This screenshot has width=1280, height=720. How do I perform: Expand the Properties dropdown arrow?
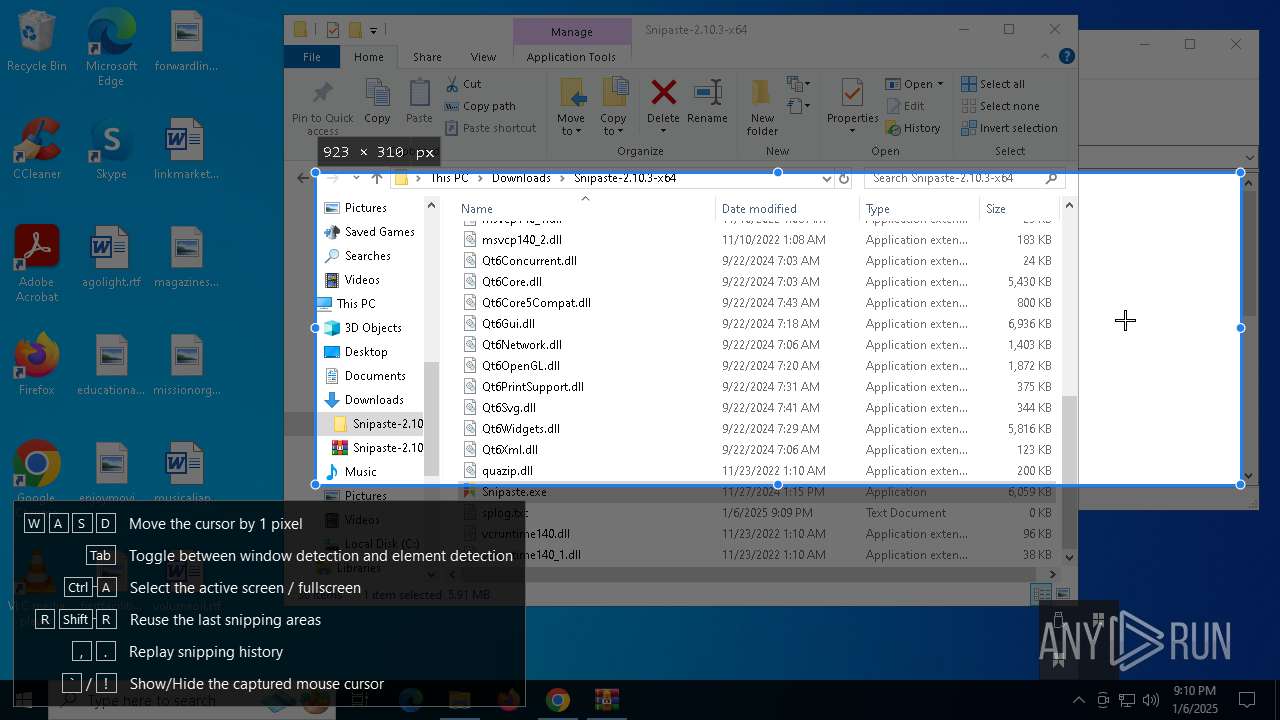pyautogui.click(x=852, y=131)
